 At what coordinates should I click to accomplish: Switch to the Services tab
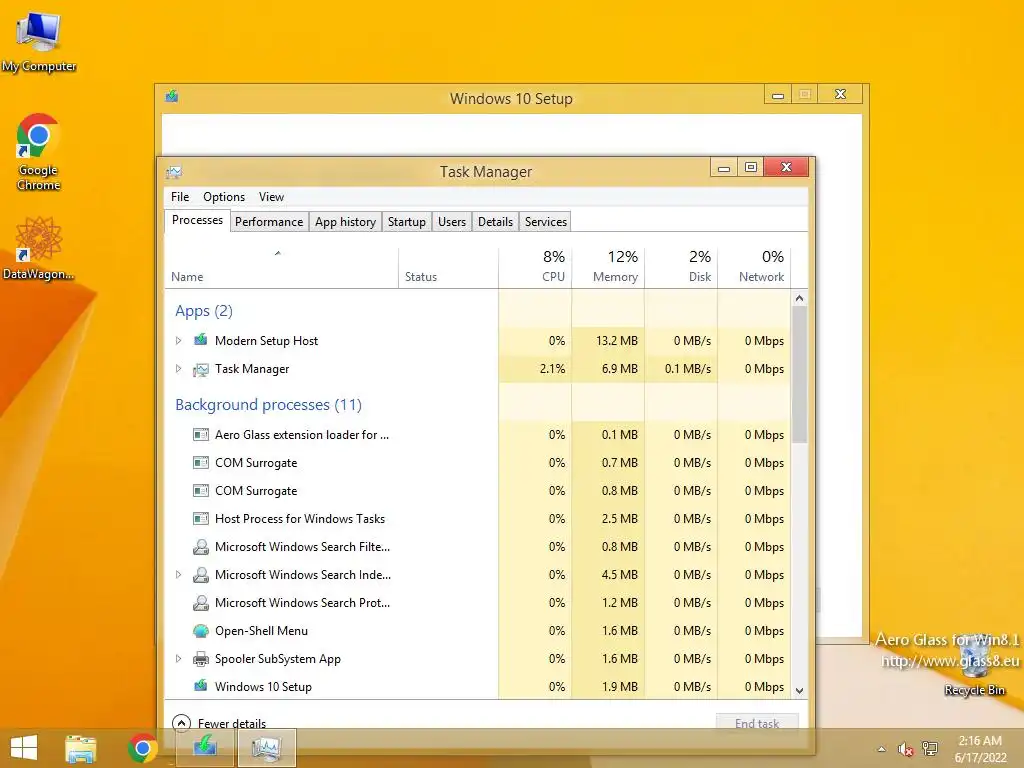click(546, 221)
